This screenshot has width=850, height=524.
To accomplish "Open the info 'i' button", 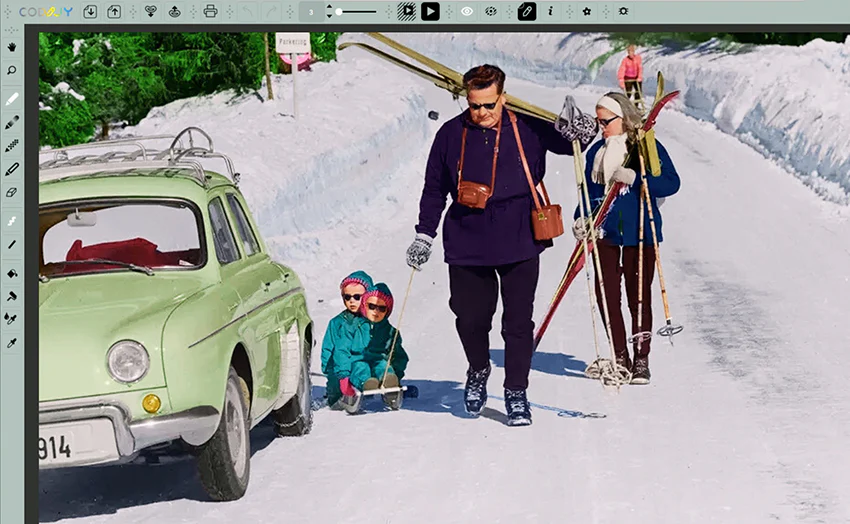I will click(550, 11).
